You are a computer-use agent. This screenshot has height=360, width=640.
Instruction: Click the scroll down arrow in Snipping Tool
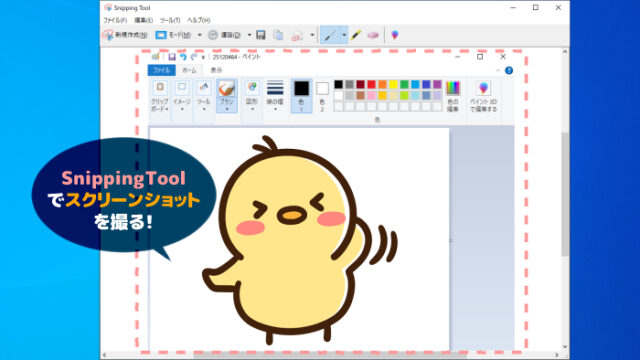click(565, 347)
